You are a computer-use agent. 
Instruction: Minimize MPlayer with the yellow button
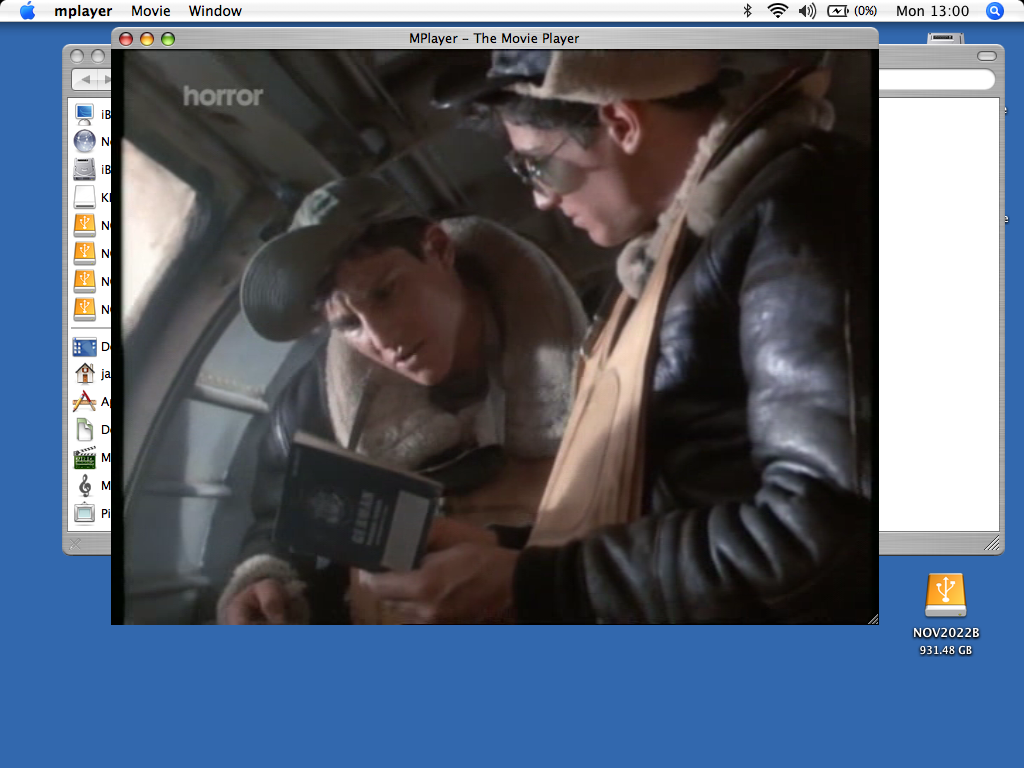(x=147, y=39)
